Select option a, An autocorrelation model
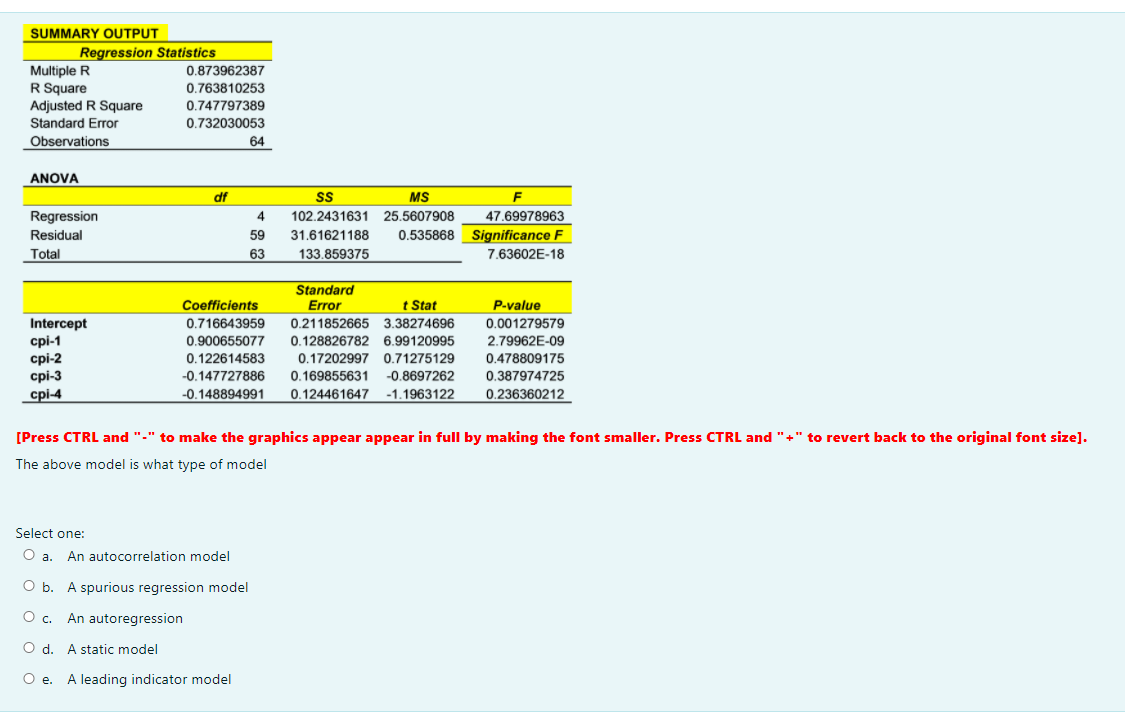Screen dimensions: 1125x713 (29, 556)
